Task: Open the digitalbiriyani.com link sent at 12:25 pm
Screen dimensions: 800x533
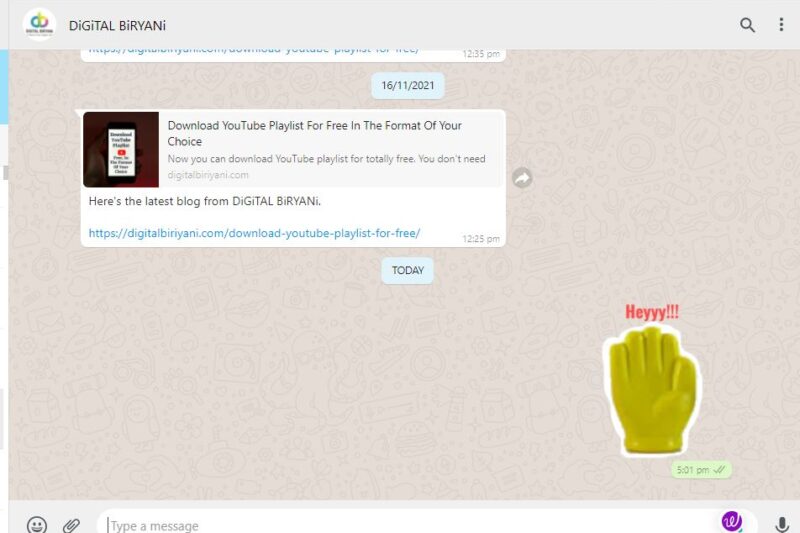Action: [x=254, y=233]
